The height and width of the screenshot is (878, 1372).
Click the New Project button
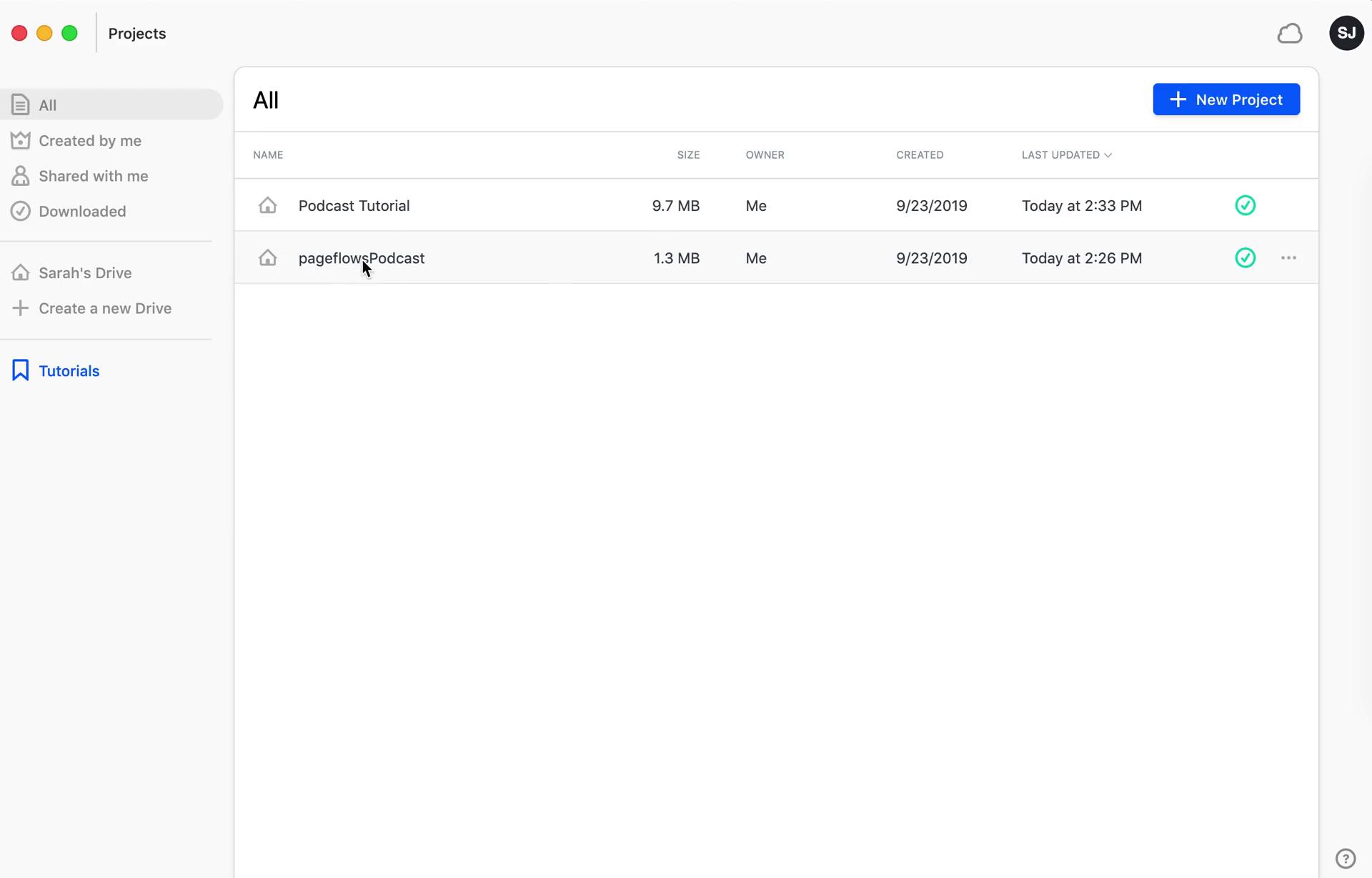pyautogui.click(x=1225, y=99)
